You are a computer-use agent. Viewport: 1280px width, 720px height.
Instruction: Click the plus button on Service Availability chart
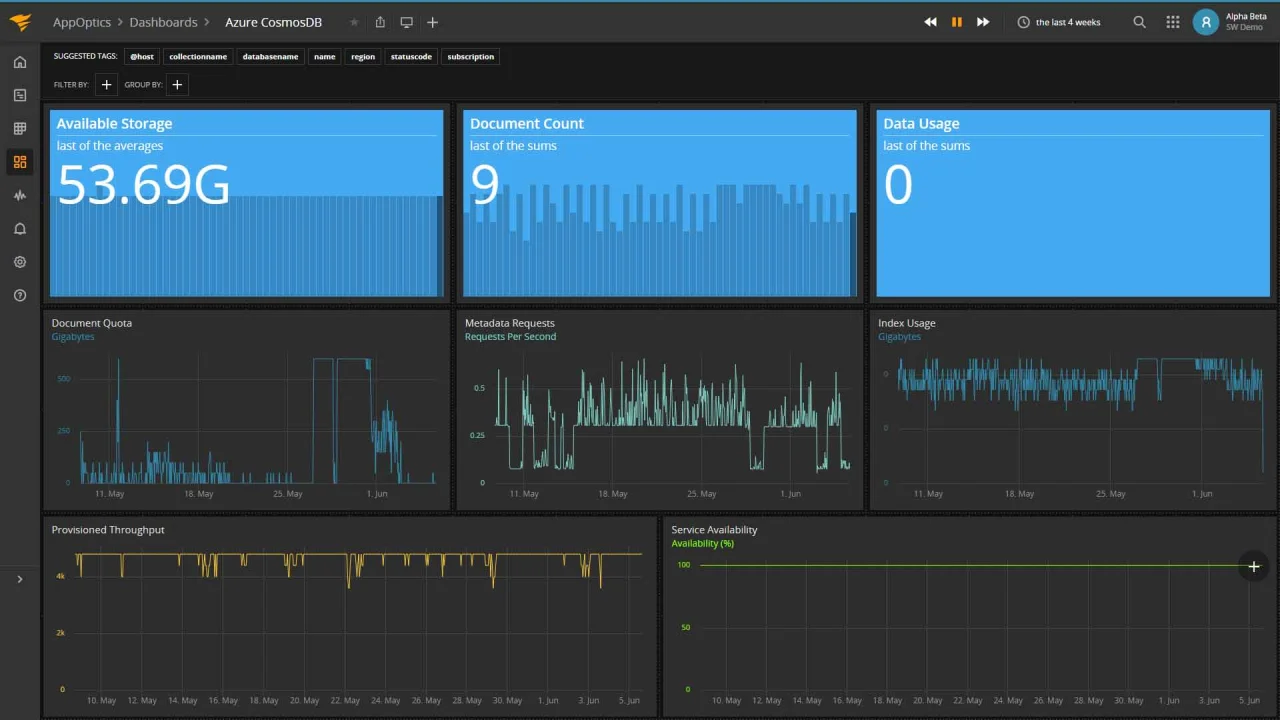[x=1253, y=567]
